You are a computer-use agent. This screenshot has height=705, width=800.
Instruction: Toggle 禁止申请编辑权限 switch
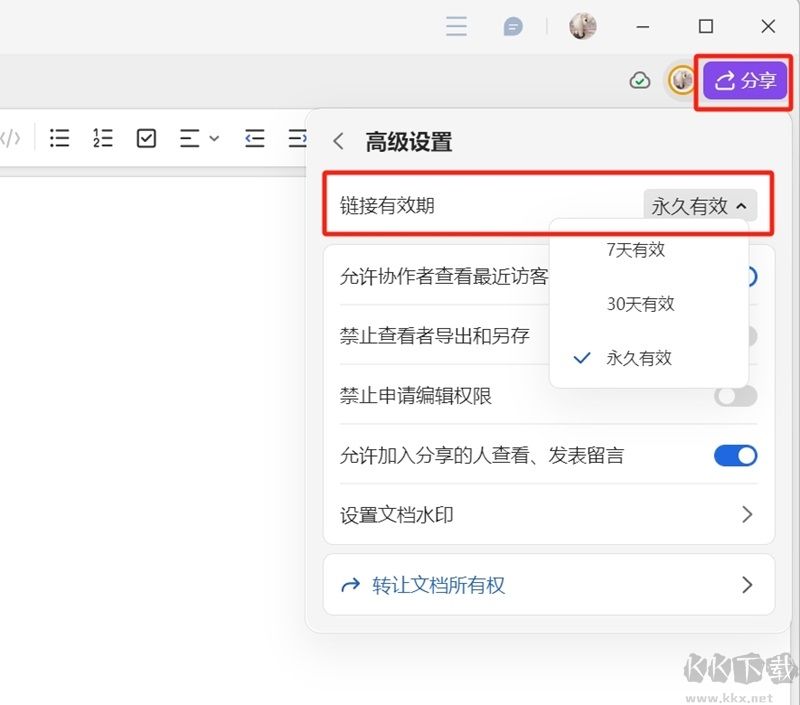click(735, 396)
